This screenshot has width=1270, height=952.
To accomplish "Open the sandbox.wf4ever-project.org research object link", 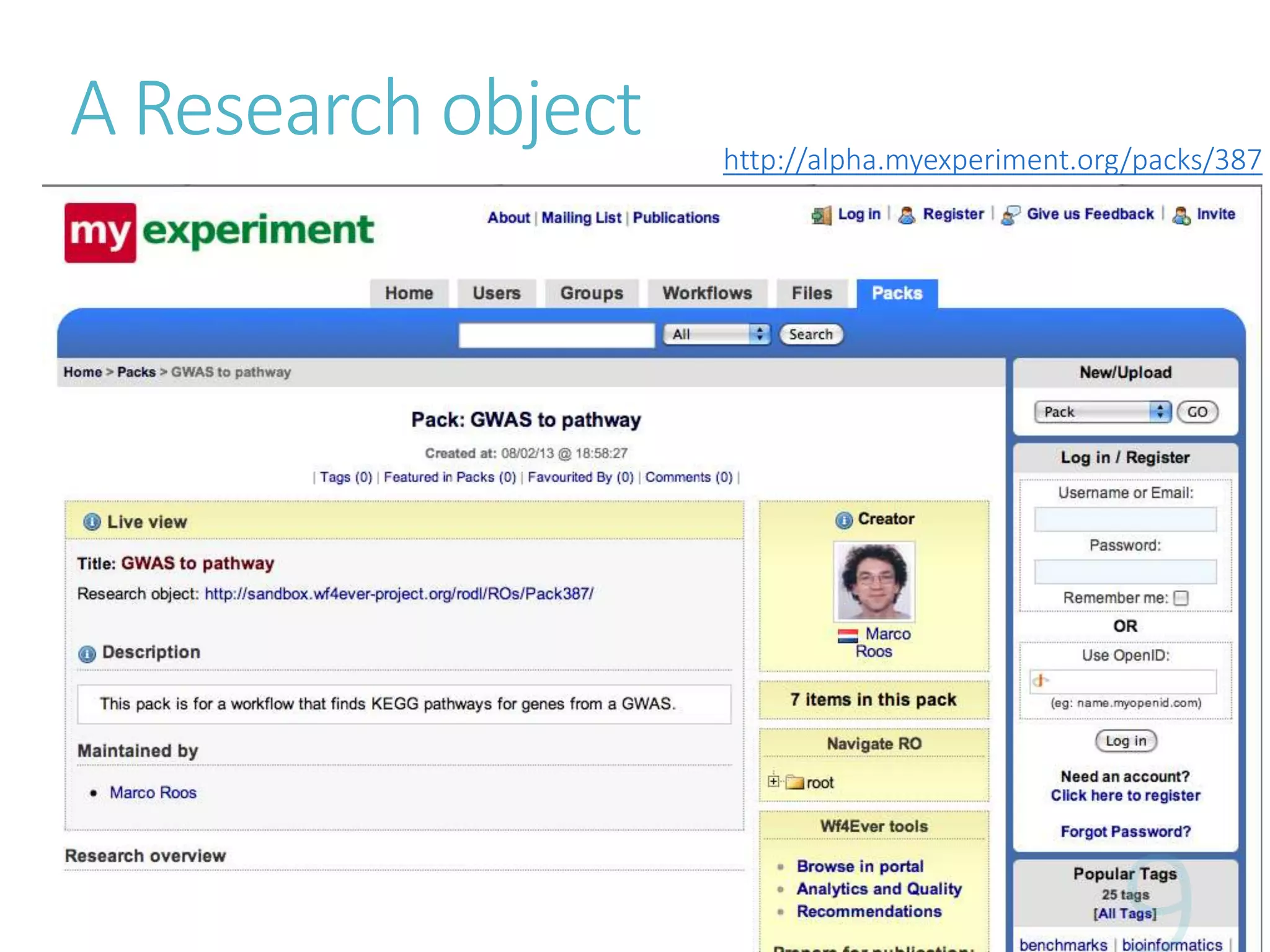I will click(399, 594).
